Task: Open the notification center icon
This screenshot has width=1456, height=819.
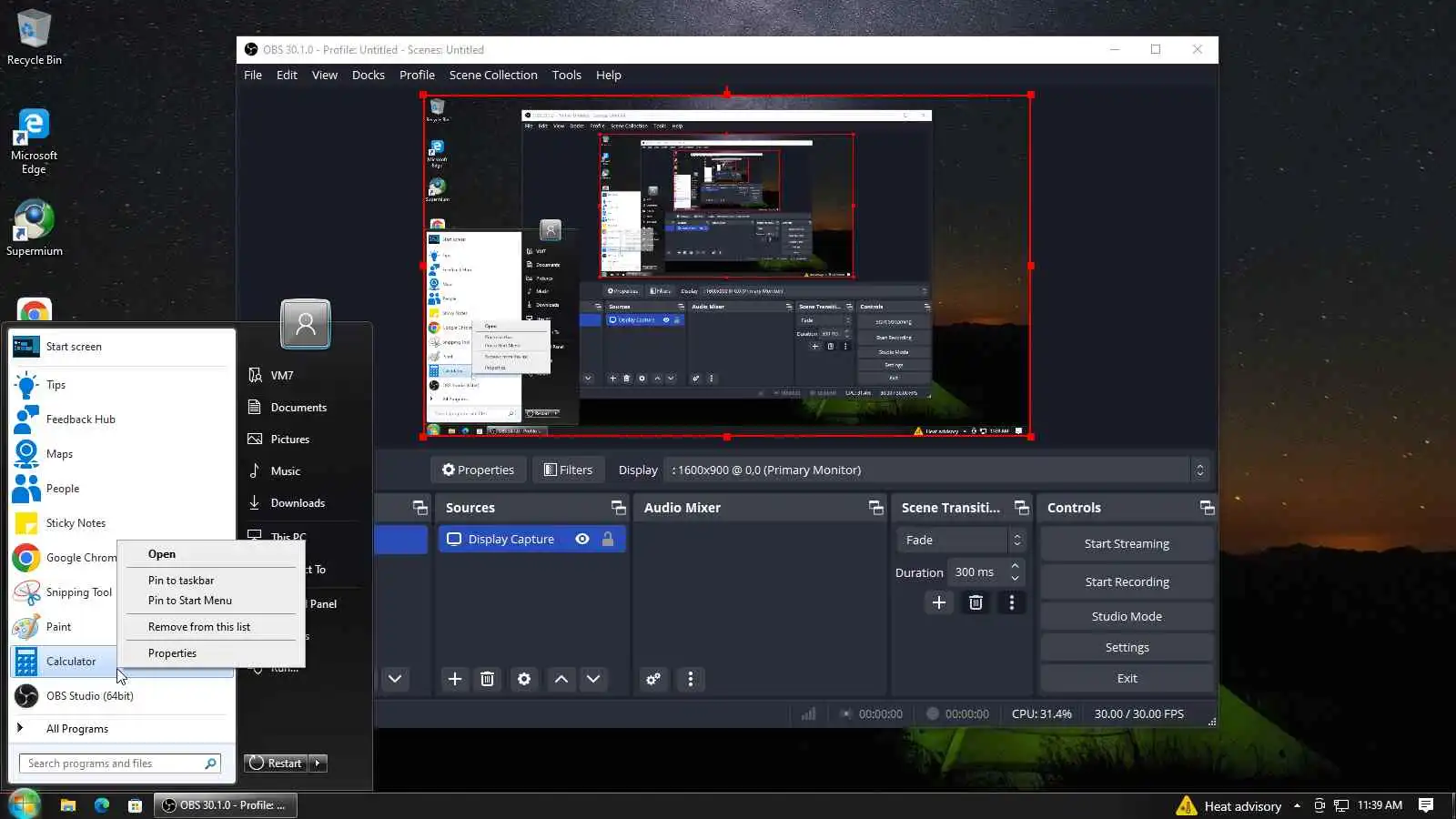Action: pyautogui.click(x=1426, y=805)
